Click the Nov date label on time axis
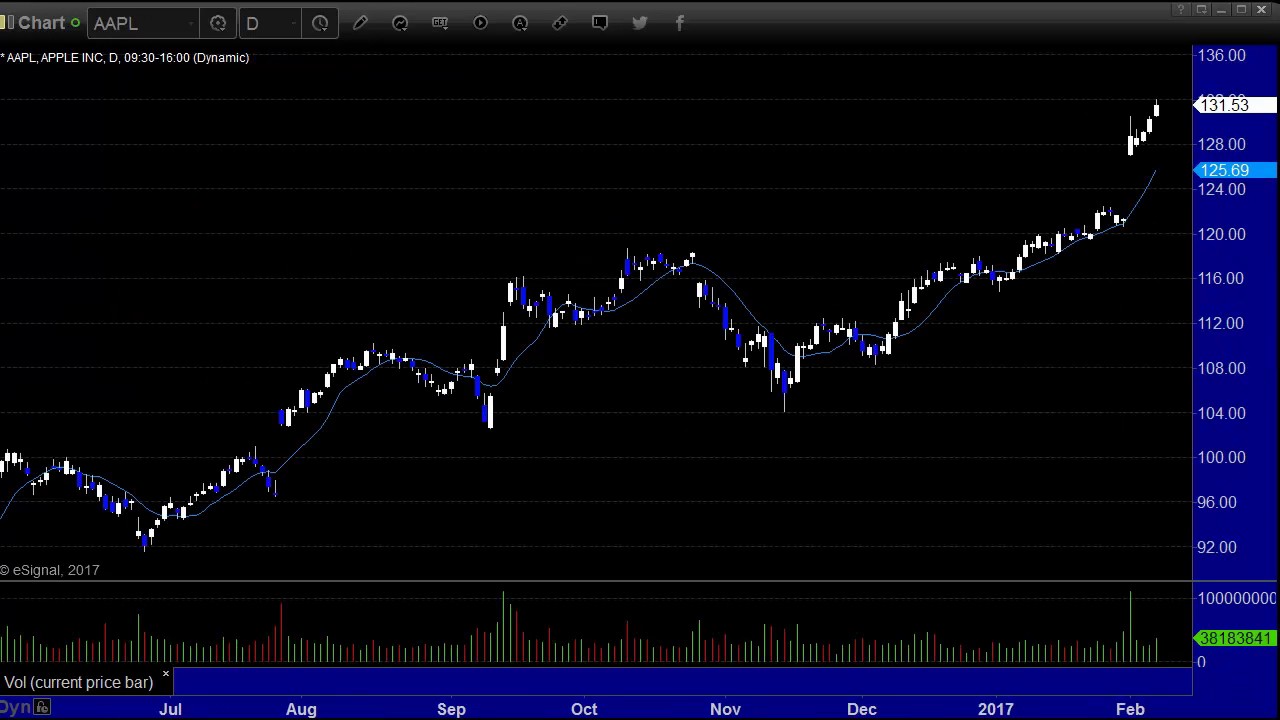The height and width of the screenshot is (720, 1280). (x=725, y=709)
